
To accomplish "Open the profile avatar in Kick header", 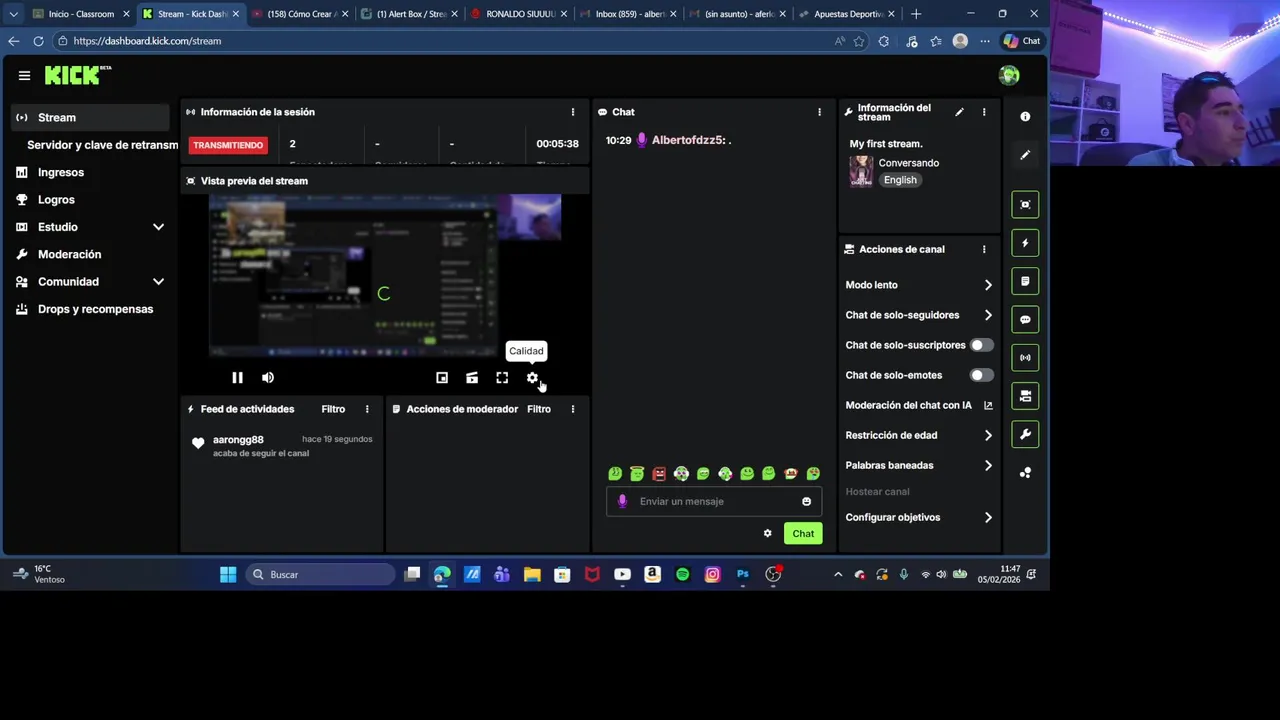I will pos(1009,75).
